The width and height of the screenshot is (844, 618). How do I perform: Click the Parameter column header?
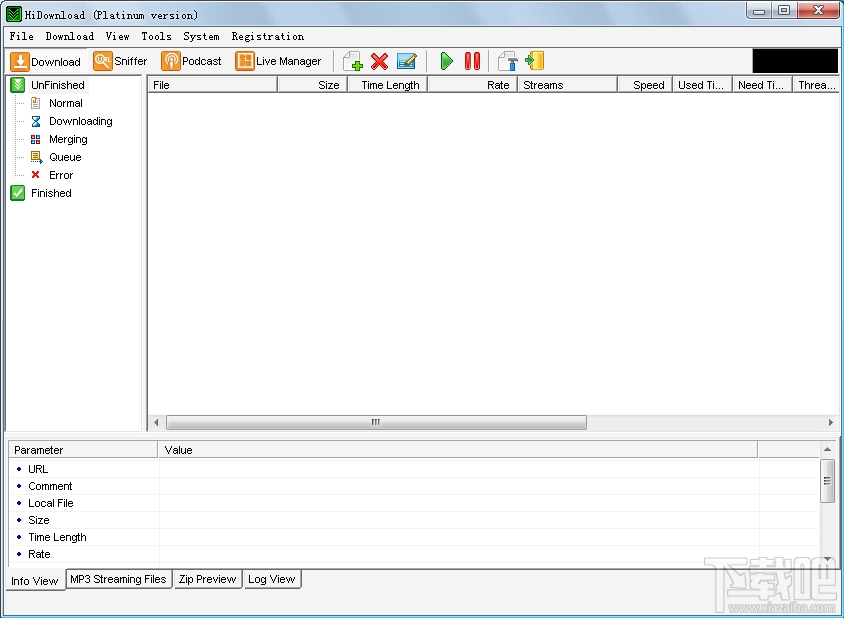point(83,450)
